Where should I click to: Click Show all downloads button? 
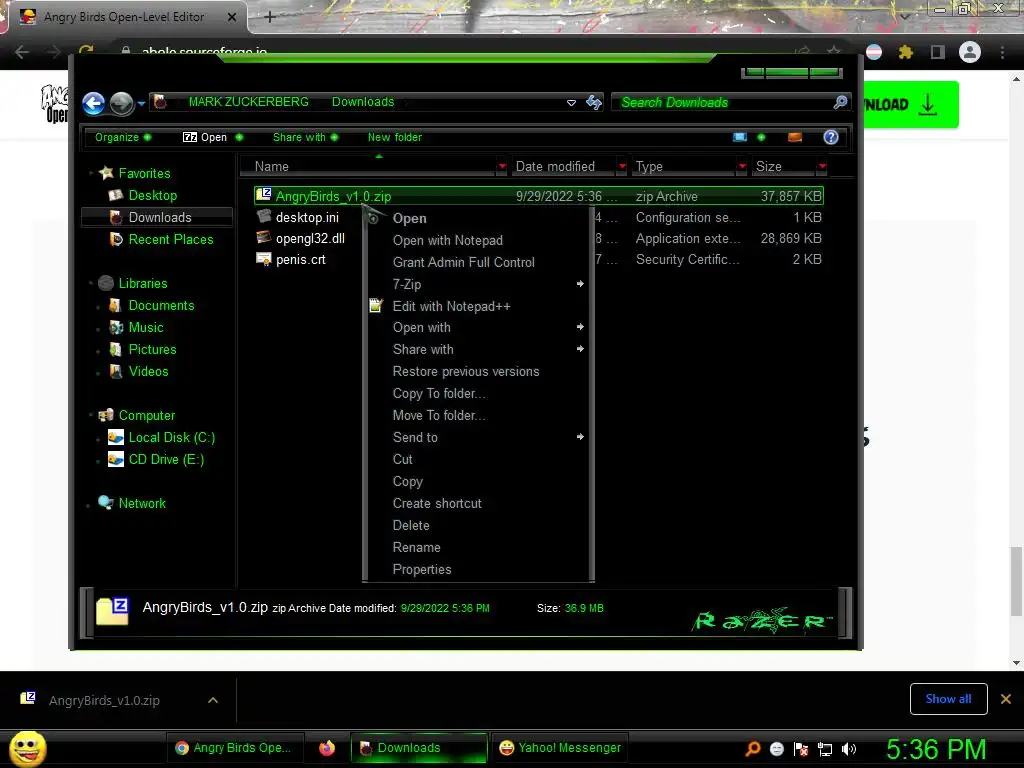tap(948, 699)
